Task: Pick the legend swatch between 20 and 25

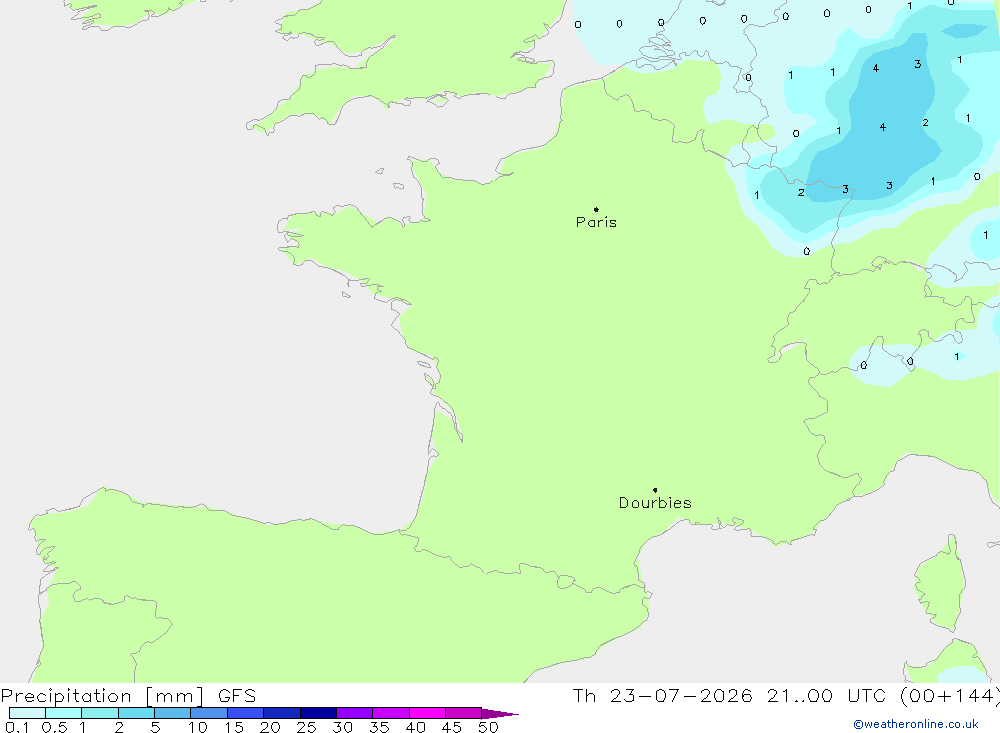Action: [x=282, y=713]
